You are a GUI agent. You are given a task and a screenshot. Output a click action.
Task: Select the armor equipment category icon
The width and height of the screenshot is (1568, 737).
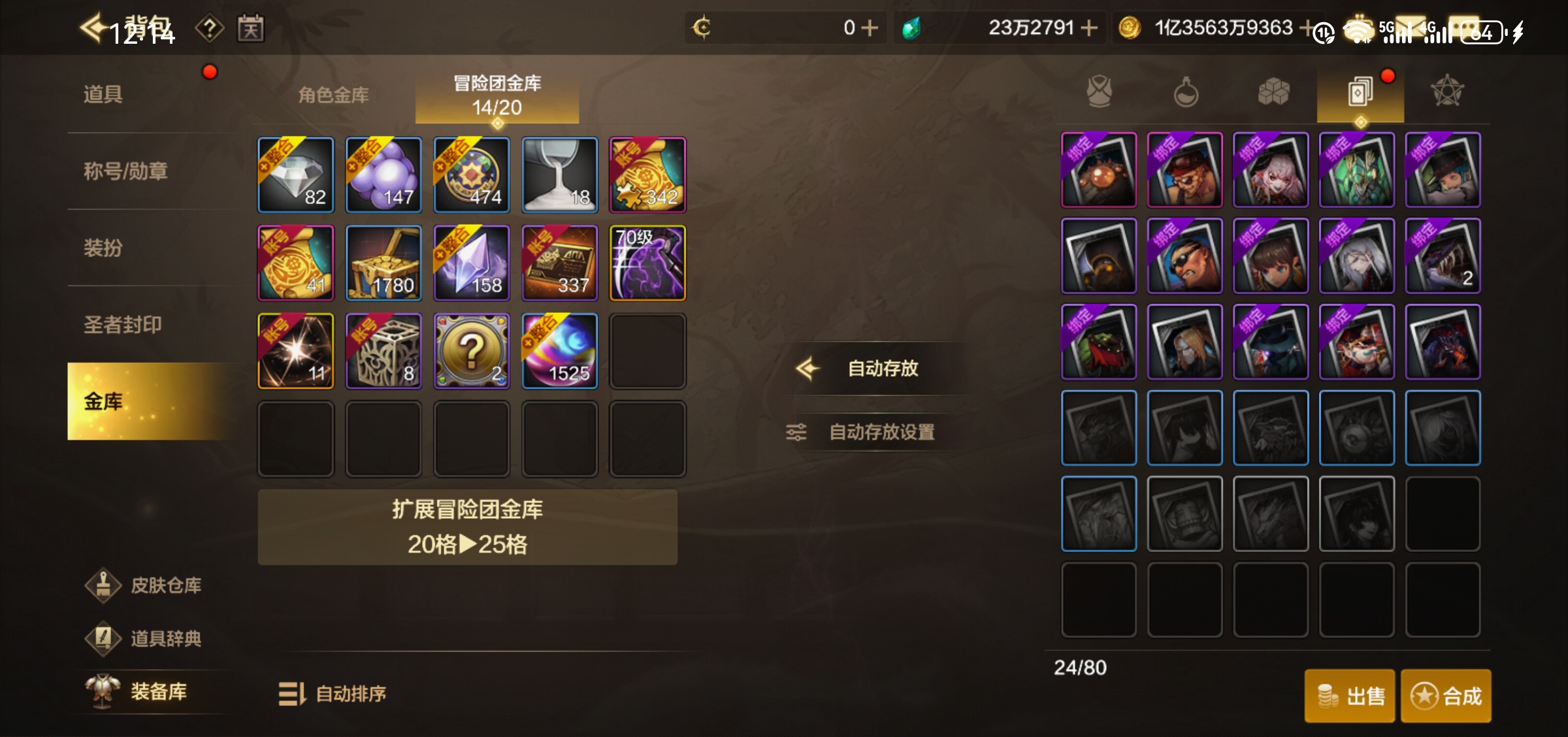pyautogui.click(x=1100, y=91)
